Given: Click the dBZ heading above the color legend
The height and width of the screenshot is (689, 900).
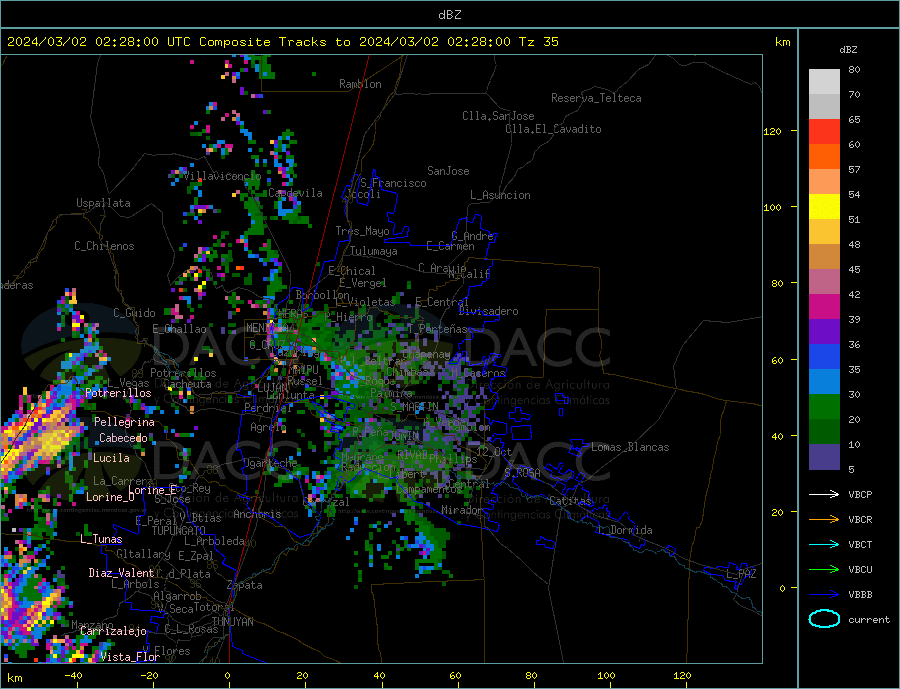Looking at the screenshot, I should click(848, 50).
